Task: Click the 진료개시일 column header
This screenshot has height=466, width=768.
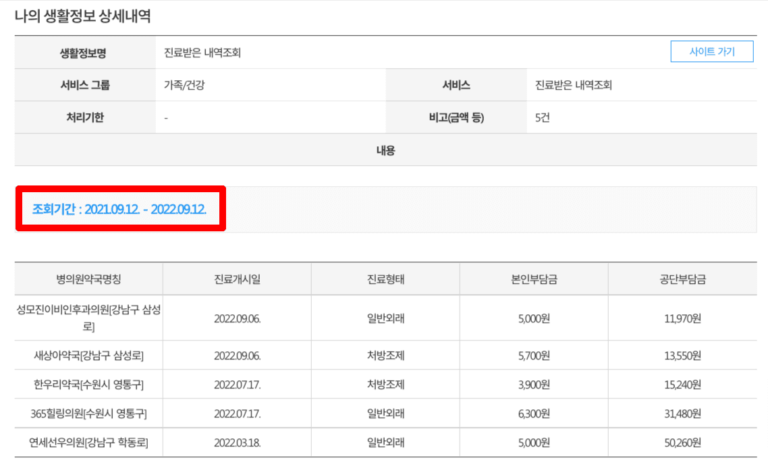Action: coord(237,279)
